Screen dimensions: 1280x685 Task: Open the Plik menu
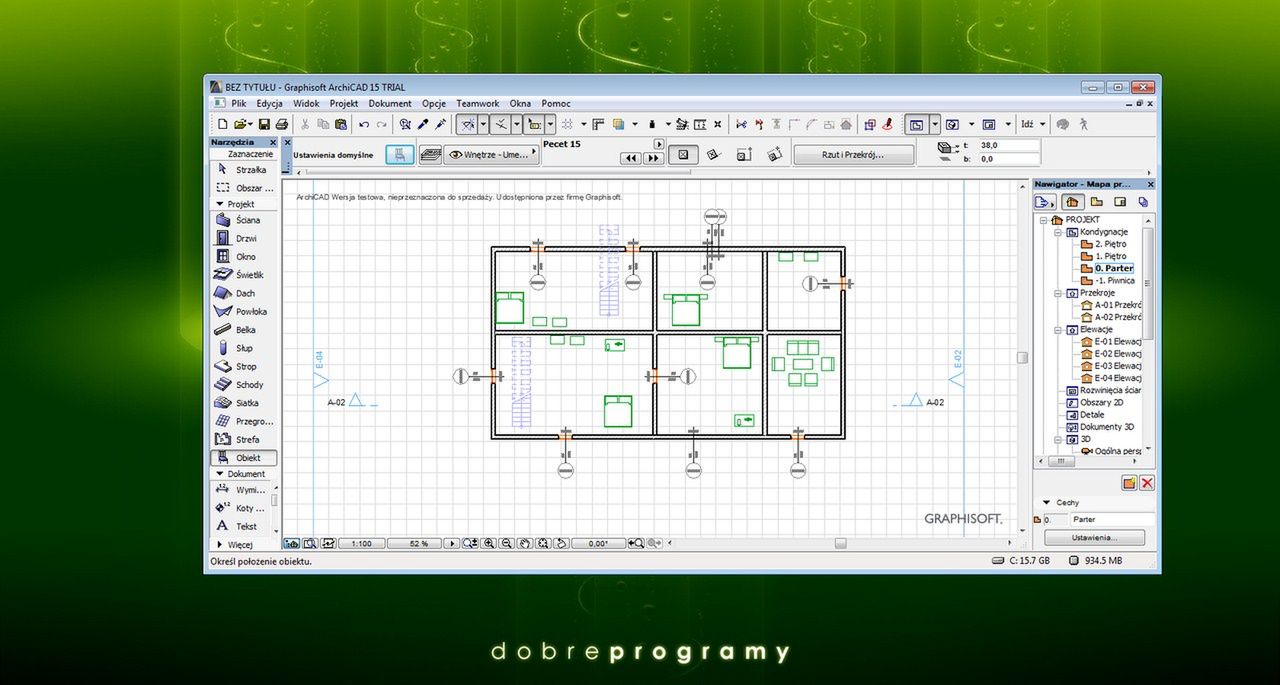(x=239, y=103)
